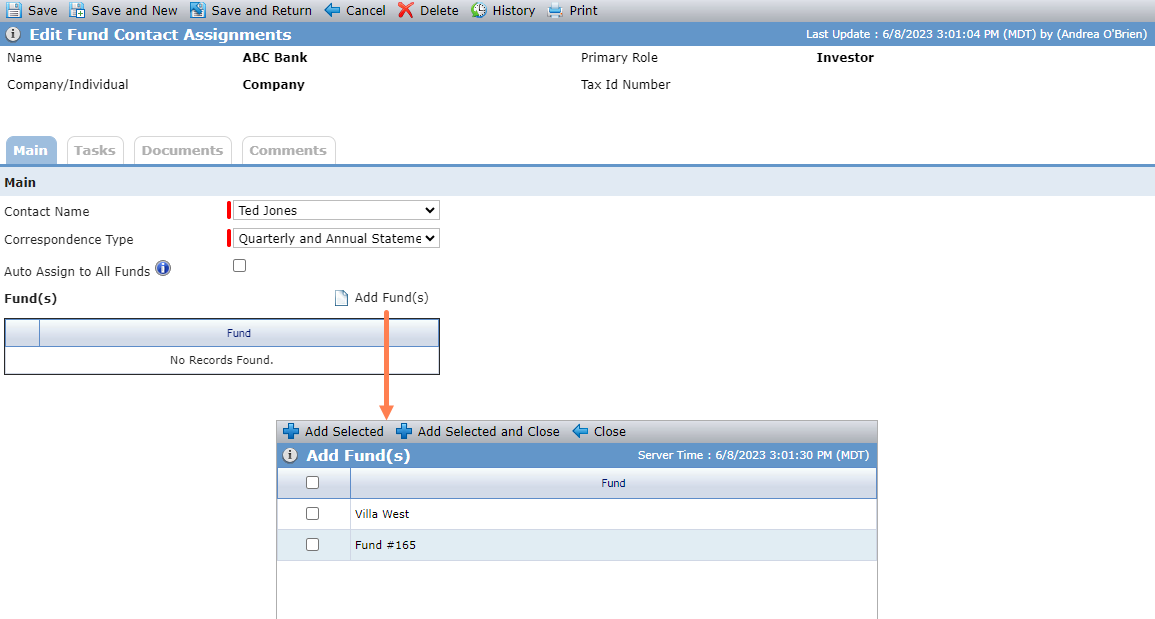Click the ABC Bank name value
Image resolution: width=1155 pixels, height=619 pixels.
[x=275, y=57]
